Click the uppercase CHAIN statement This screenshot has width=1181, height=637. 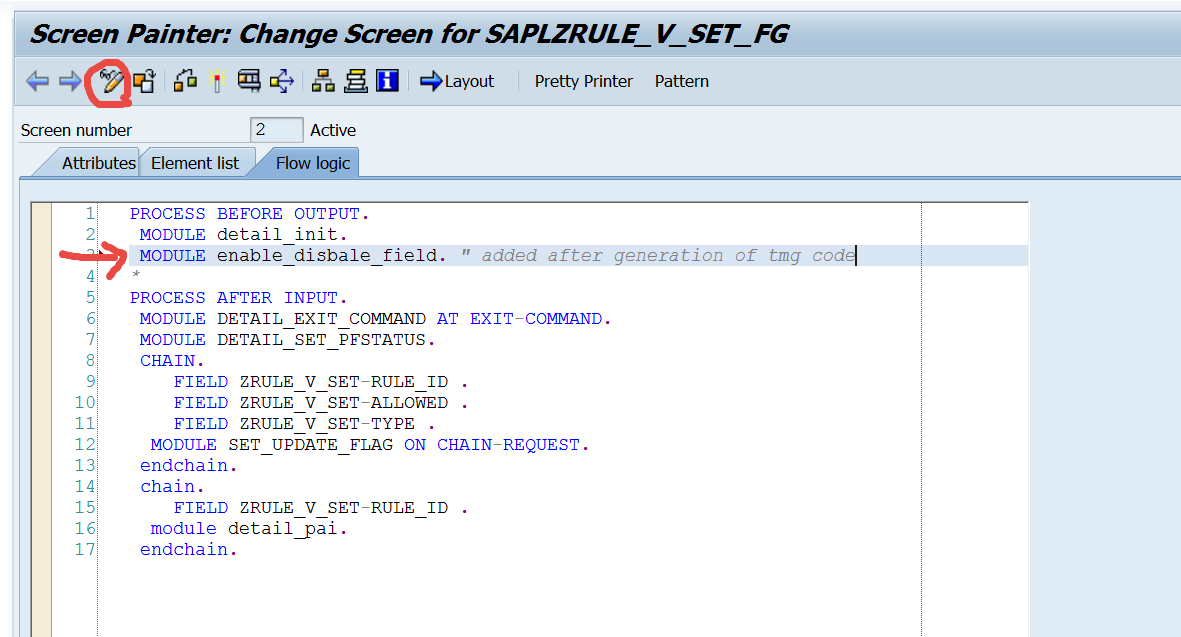point(172,361)
